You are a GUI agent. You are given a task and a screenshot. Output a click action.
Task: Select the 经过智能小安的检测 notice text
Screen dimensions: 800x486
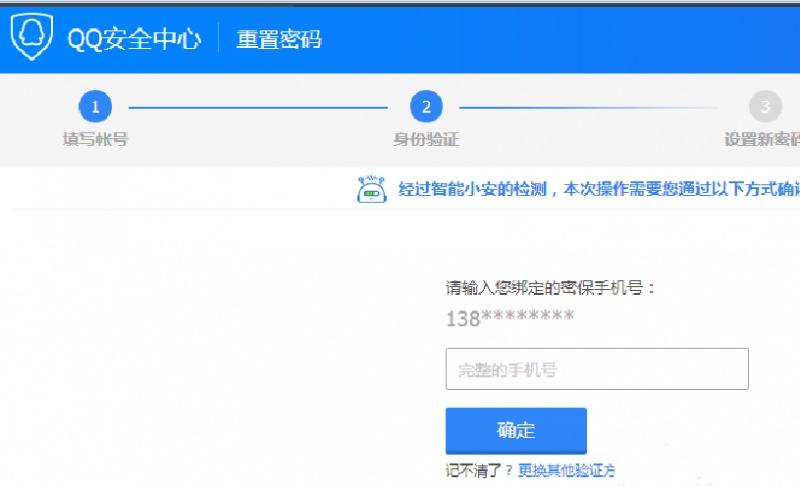[599, 189]
